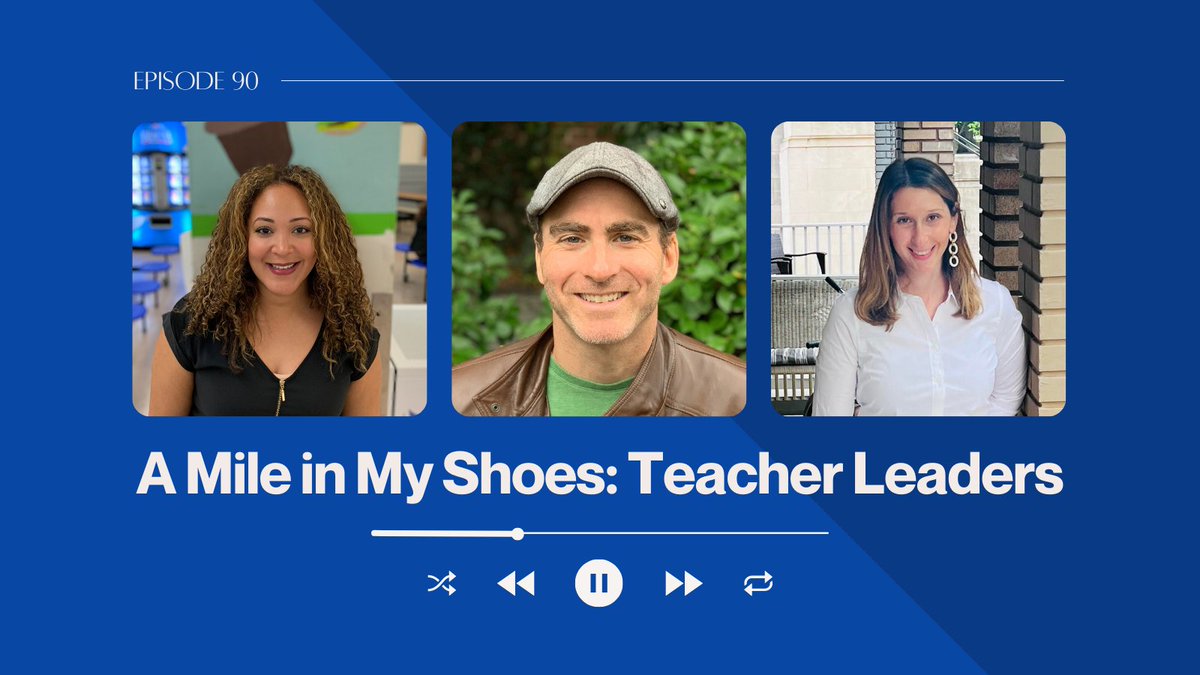Screen dimensions: 1200x675
Task: Pause playback with the round pause button
Action: 599,583
